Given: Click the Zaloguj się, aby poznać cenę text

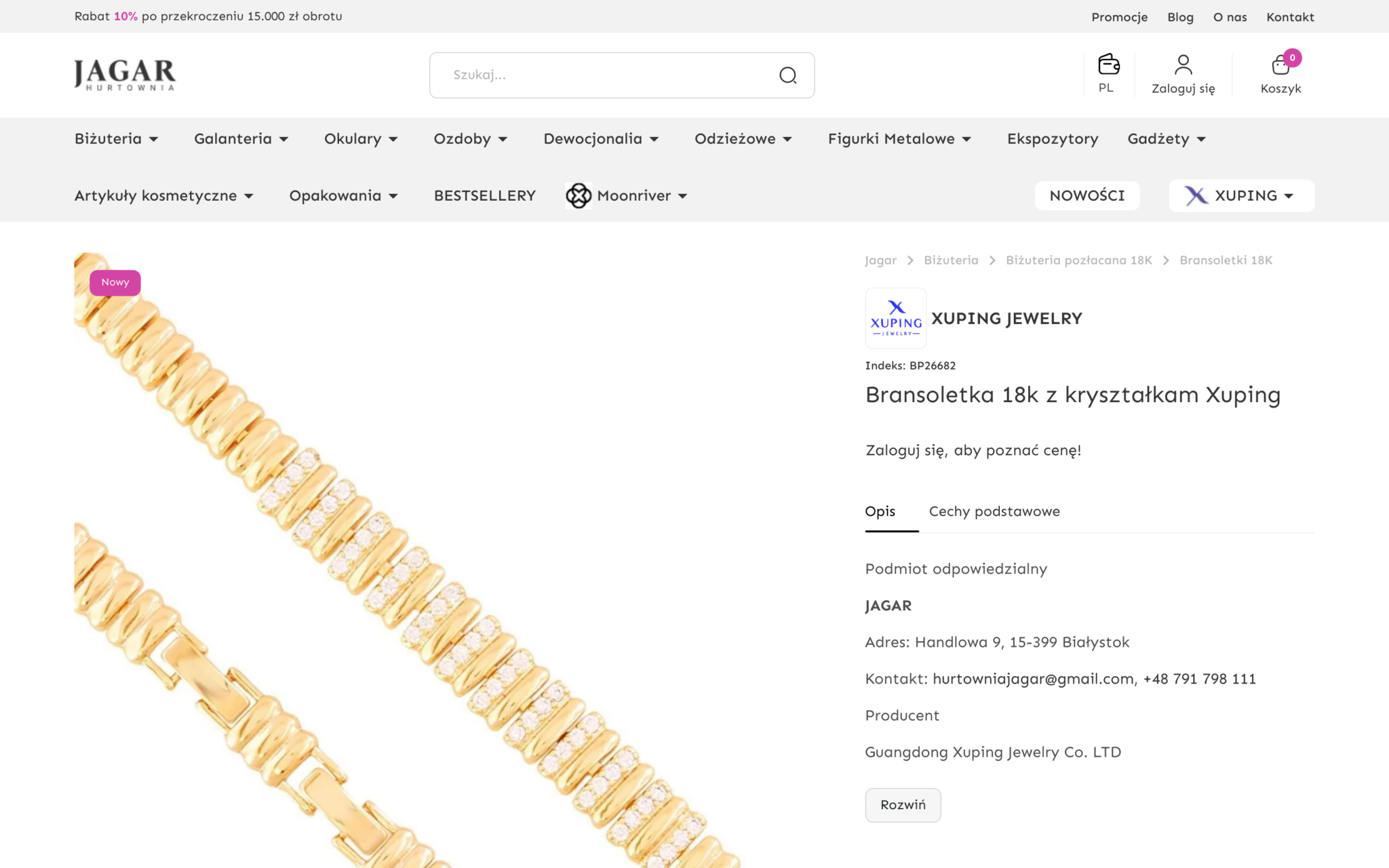Looking at the screenshot, I should click(973, 451).
